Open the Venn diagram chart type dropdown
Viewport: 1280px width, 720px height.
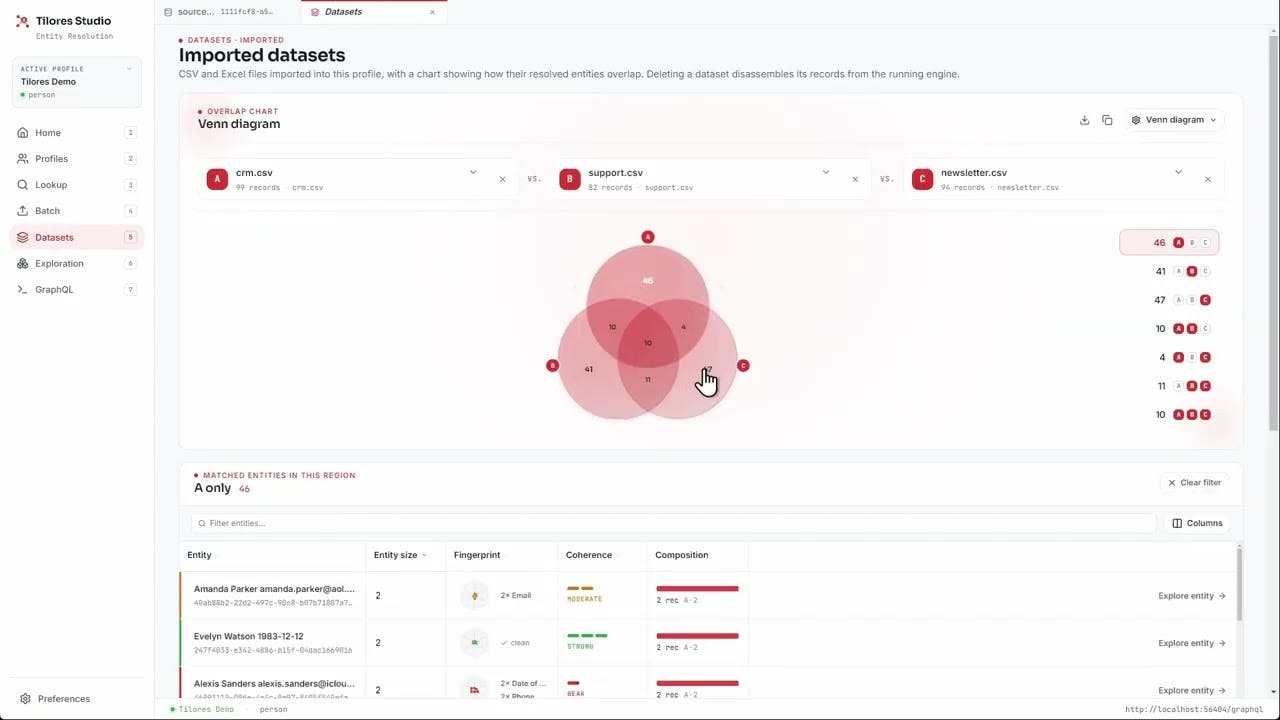(1174, 120)
